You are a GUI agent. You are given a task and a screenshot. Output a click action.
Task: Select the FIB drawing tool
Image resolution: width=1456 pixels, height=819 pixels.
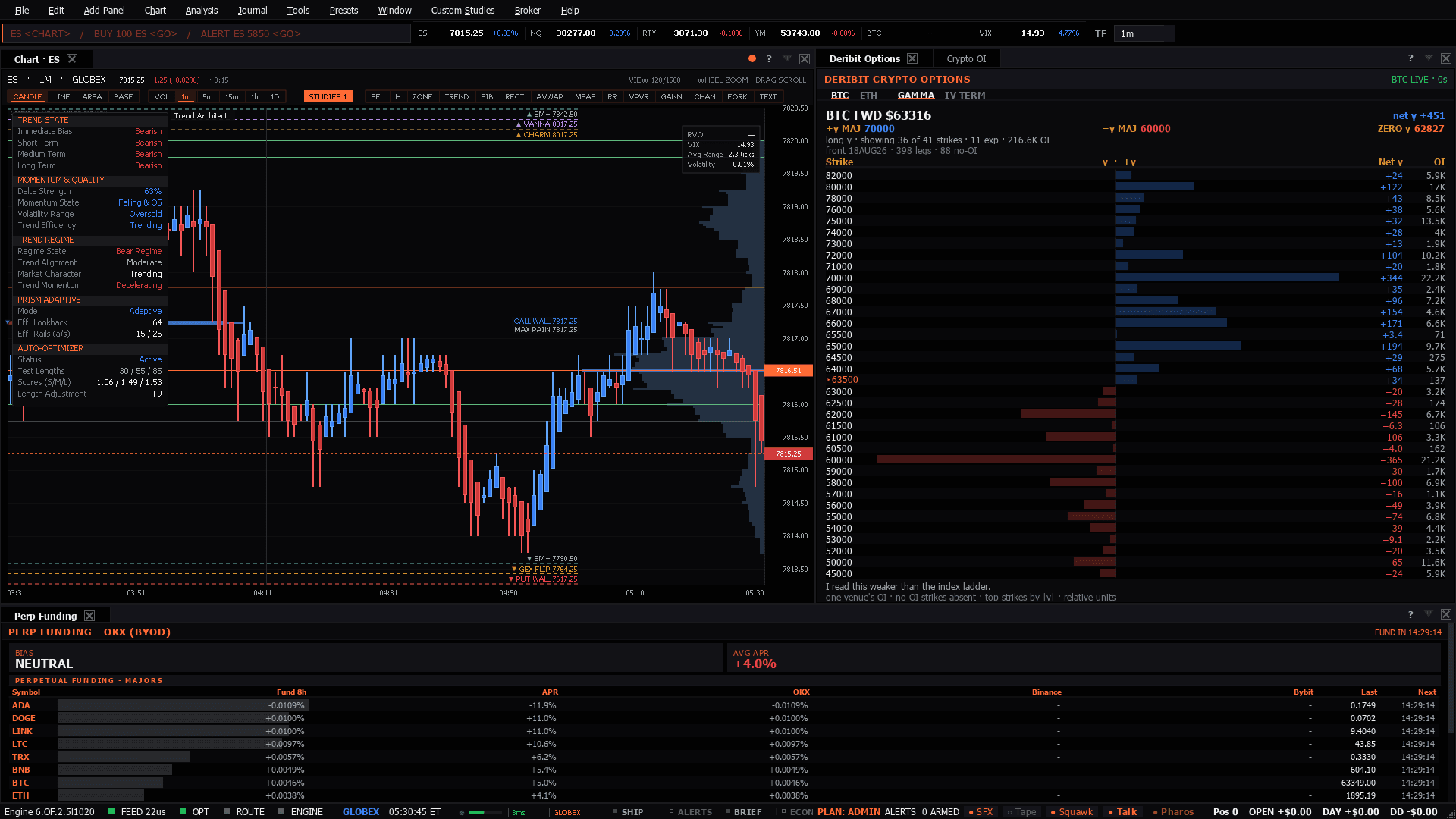487,96
